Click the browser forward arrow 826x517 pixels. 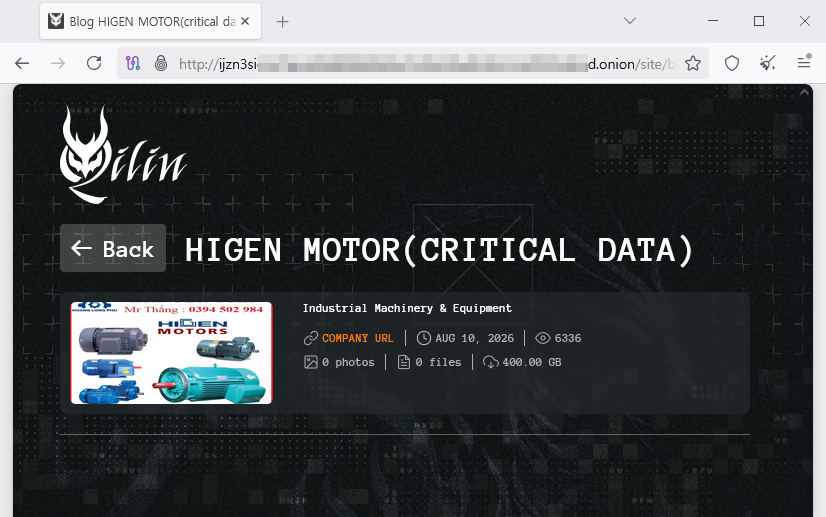tap(58, 64)
